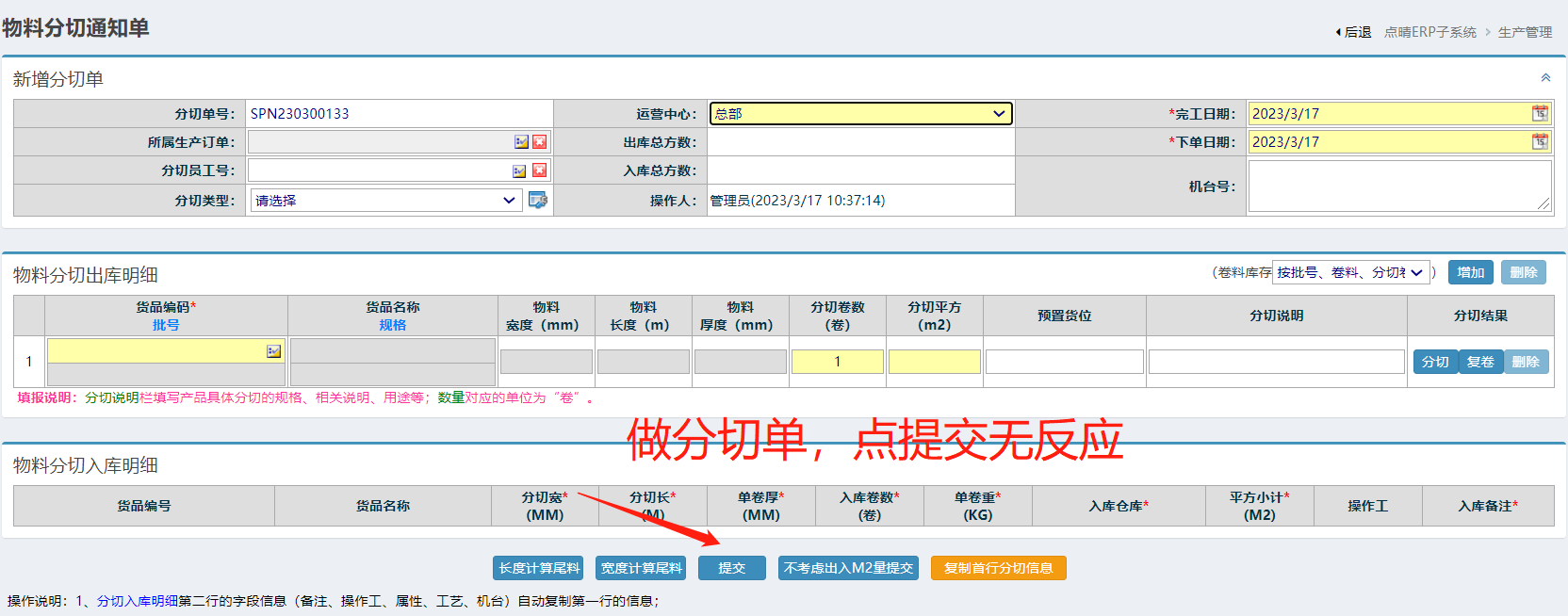Collapse the 新增分切单 panel
The image size is (1568, 616).
1545,78
